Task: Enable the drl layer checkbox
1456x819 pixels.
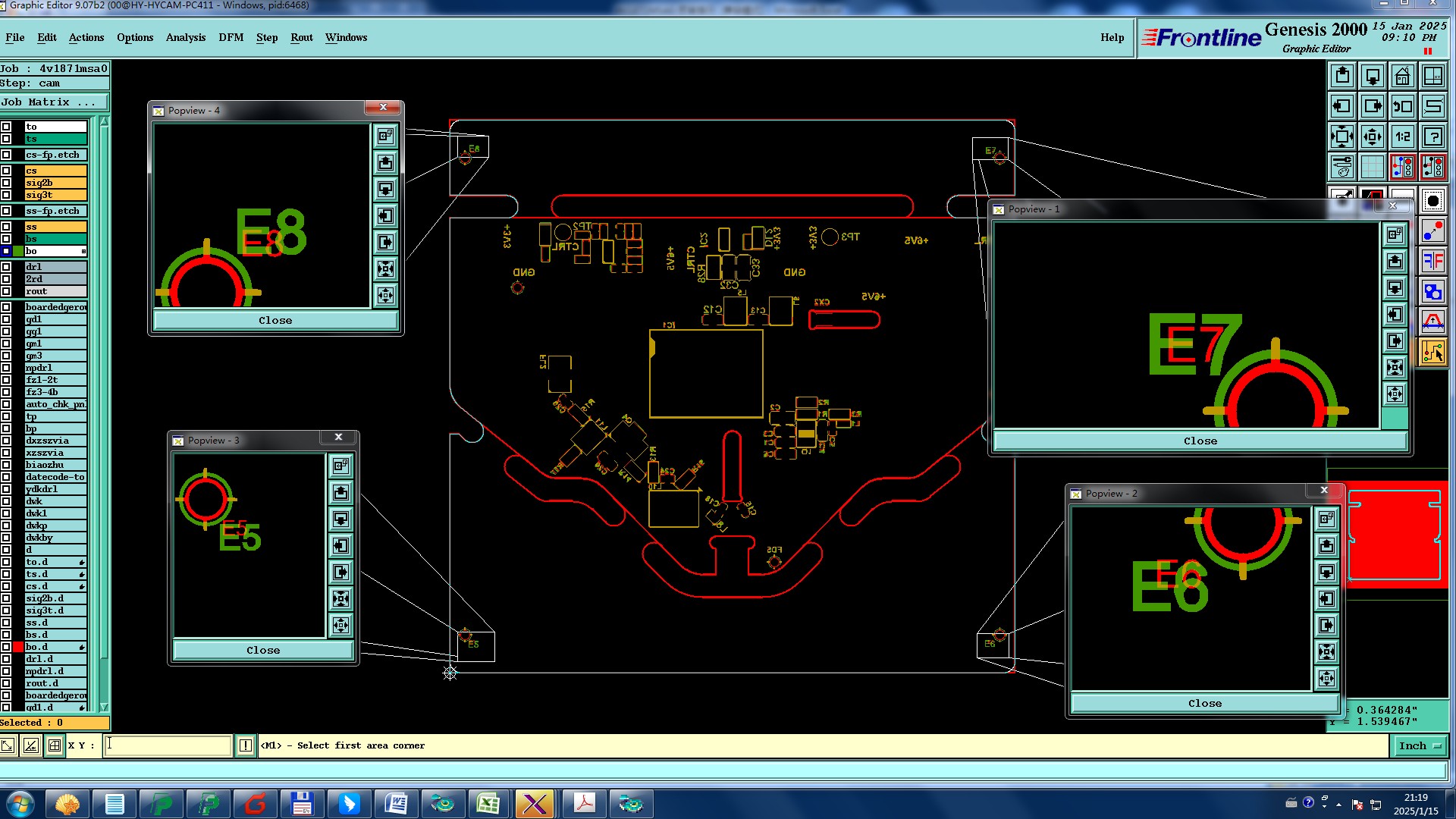Action: 6,267
